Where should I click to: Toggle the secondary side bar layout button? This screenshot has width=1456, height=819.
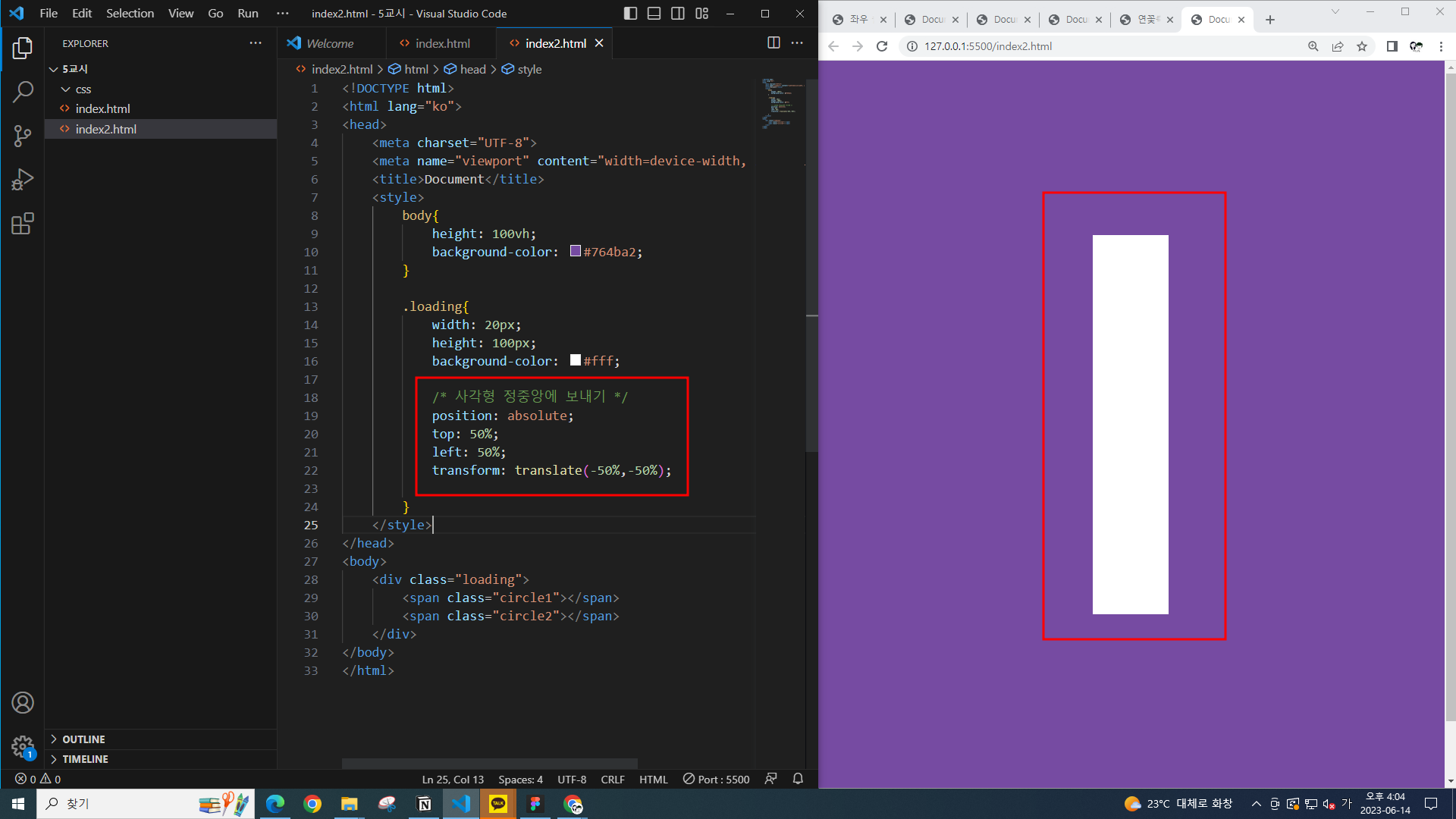[678, 14]
